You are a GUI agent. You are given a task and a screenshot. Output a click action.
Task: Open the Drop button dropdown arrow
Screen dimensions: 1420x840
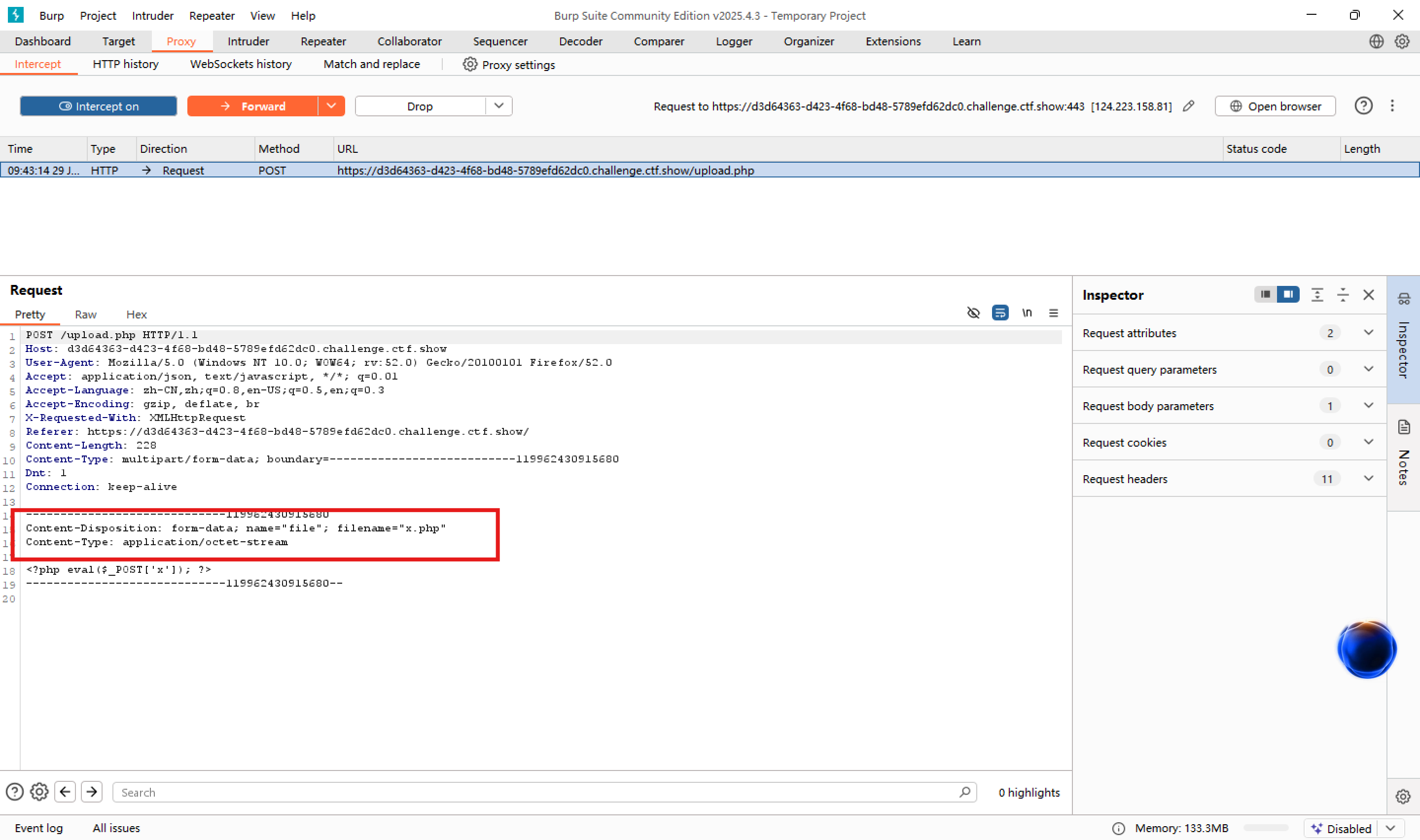click(498, 106)
